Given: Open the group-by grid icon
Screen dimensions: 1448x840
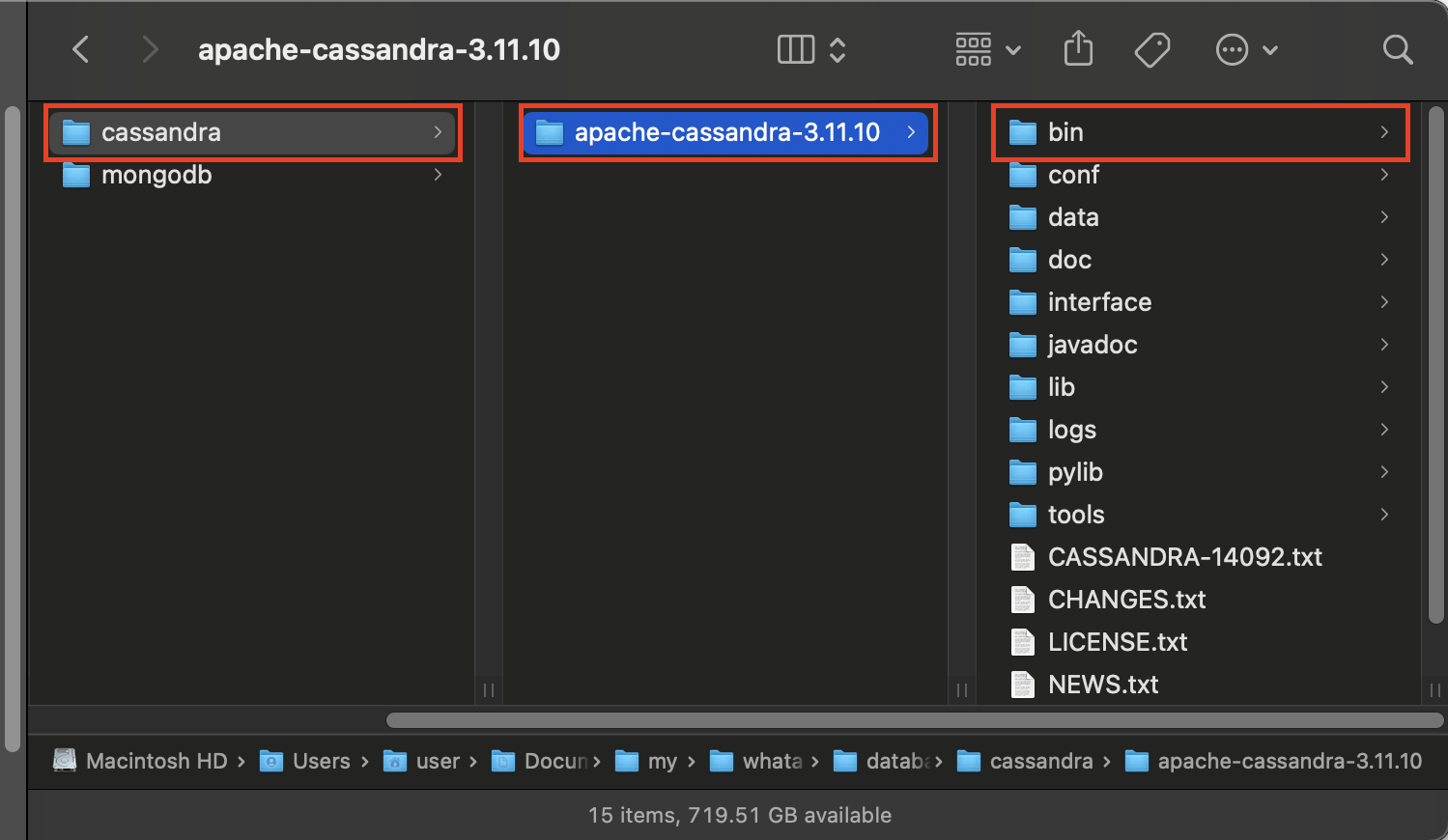Looking at the screenshot, I should pyautogui.click(x=973, y=49).
